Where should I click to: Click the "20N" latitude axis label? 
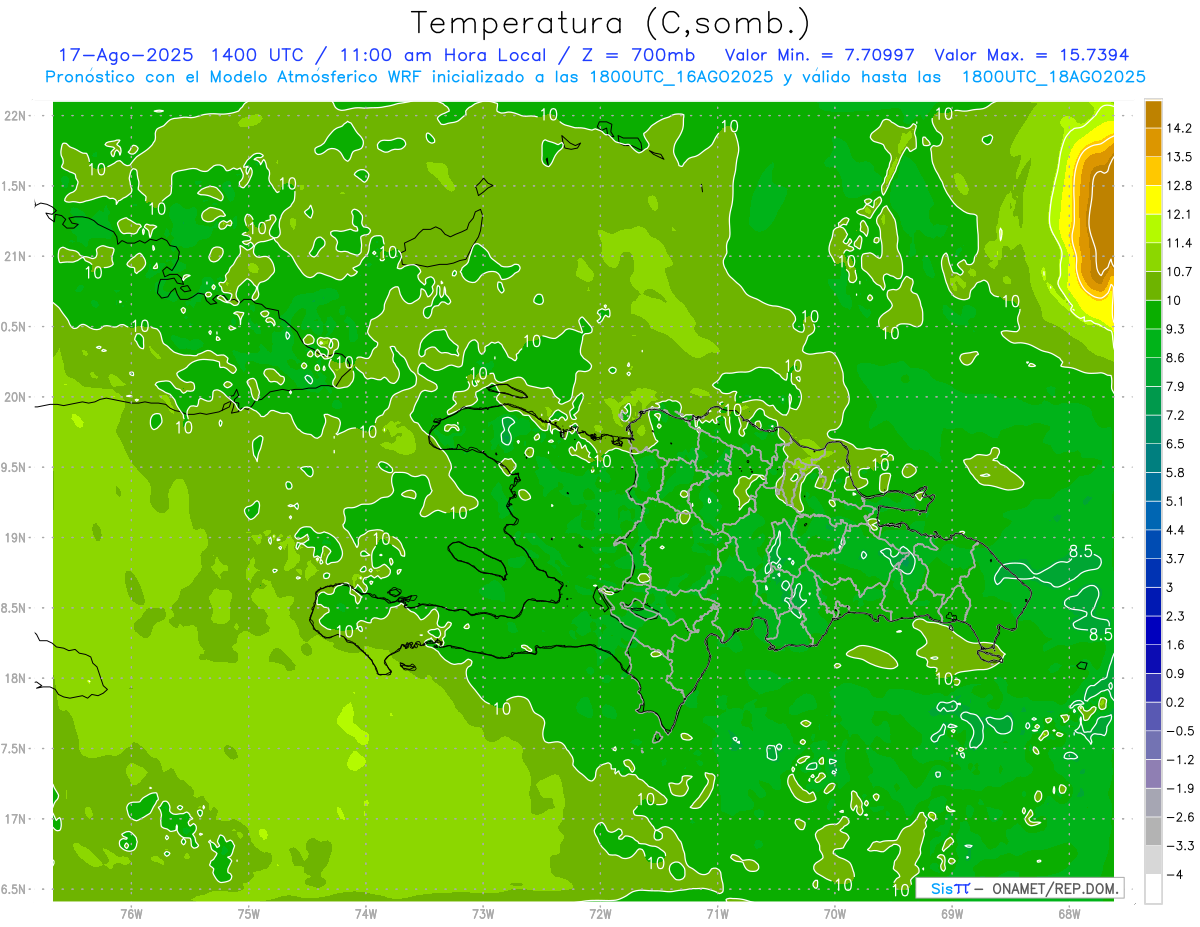[15, 397]
